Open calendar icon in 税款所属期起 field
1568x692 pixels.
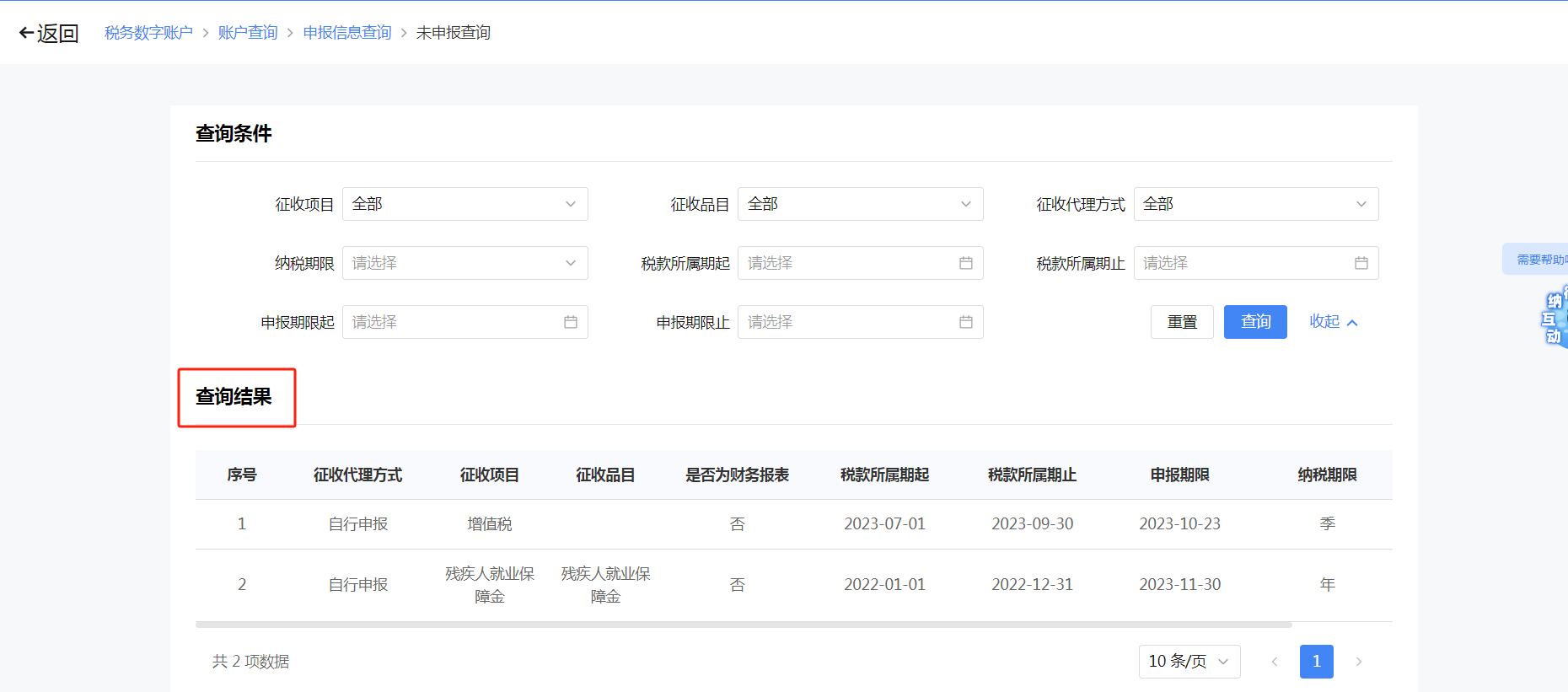click(x=965, y=263)
